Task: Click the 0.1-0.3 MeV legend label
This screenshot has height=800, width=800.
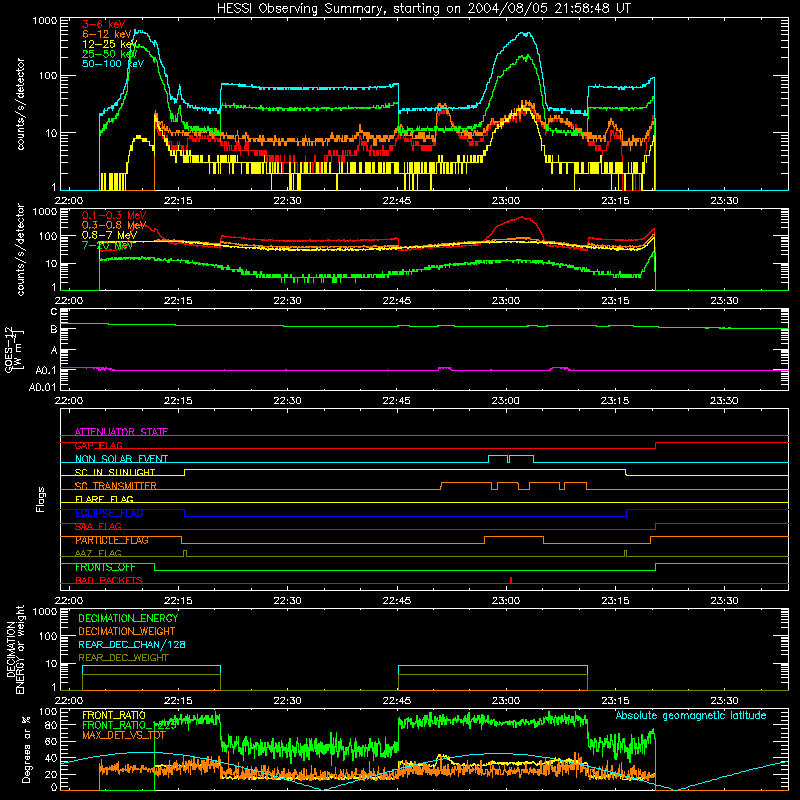Action: [114, 215]
